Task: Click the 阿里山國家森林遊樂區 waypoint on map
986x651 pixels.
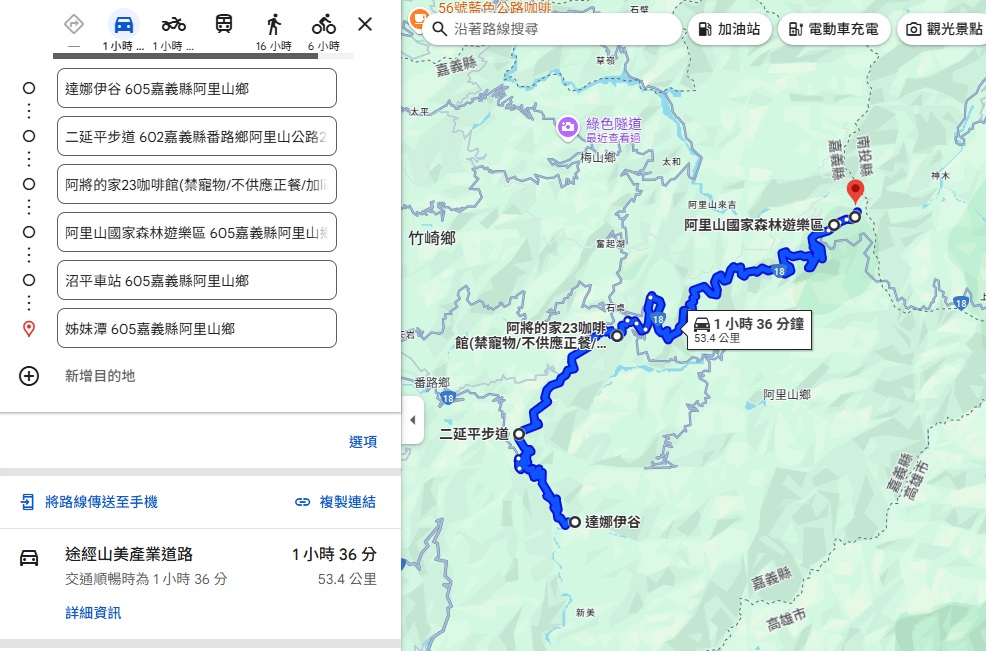Action: click(x=834, y=225)
